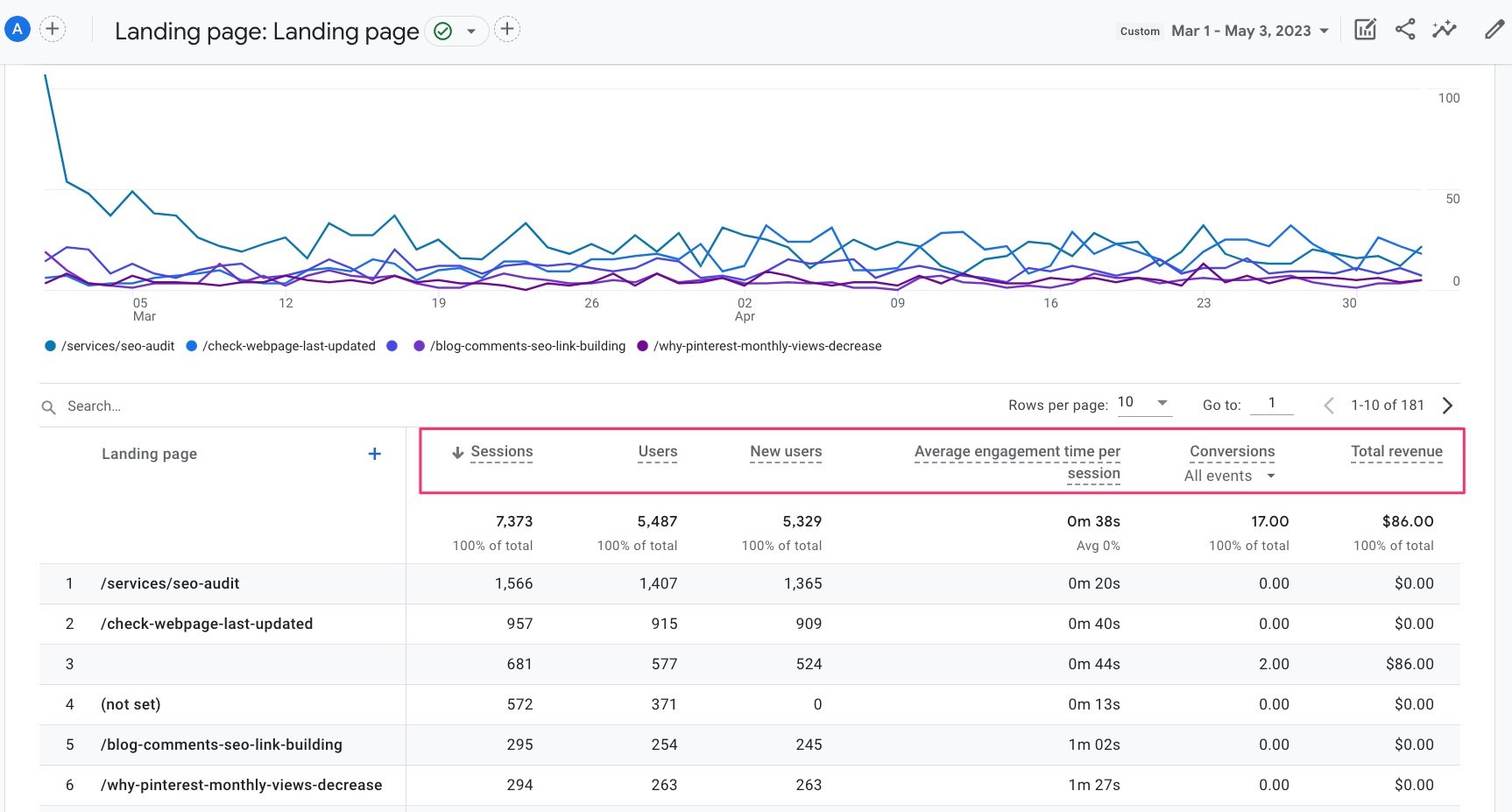Click the Go to page input field

(1272, 403)
